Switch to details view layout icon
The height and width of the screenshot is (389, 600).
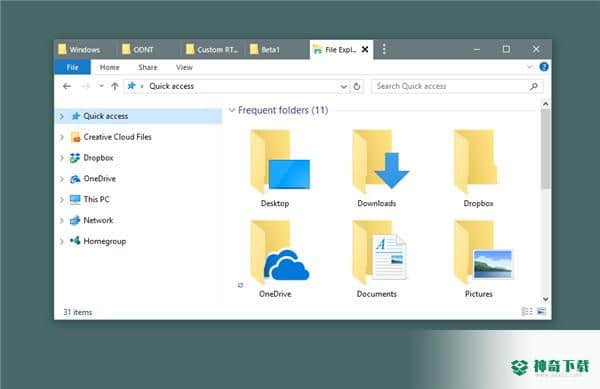point(527,311)
